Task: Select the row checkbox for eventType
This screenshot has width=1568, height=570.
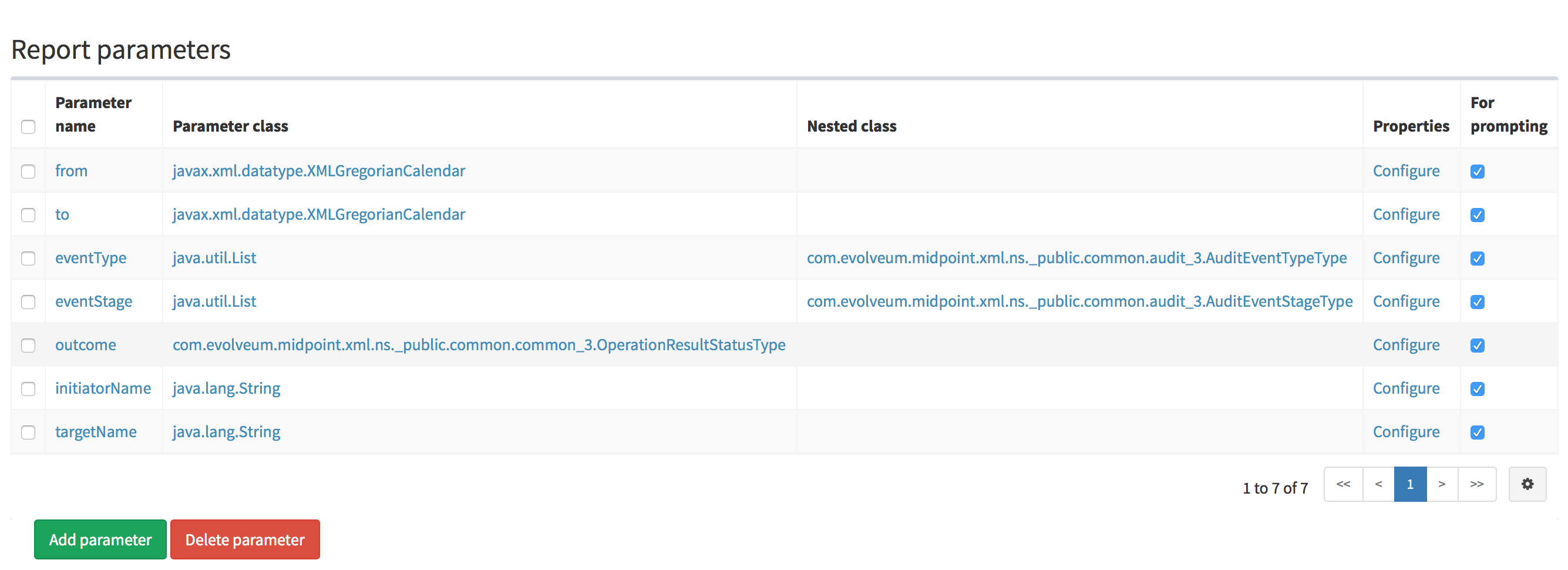Action: click(28, 258)
